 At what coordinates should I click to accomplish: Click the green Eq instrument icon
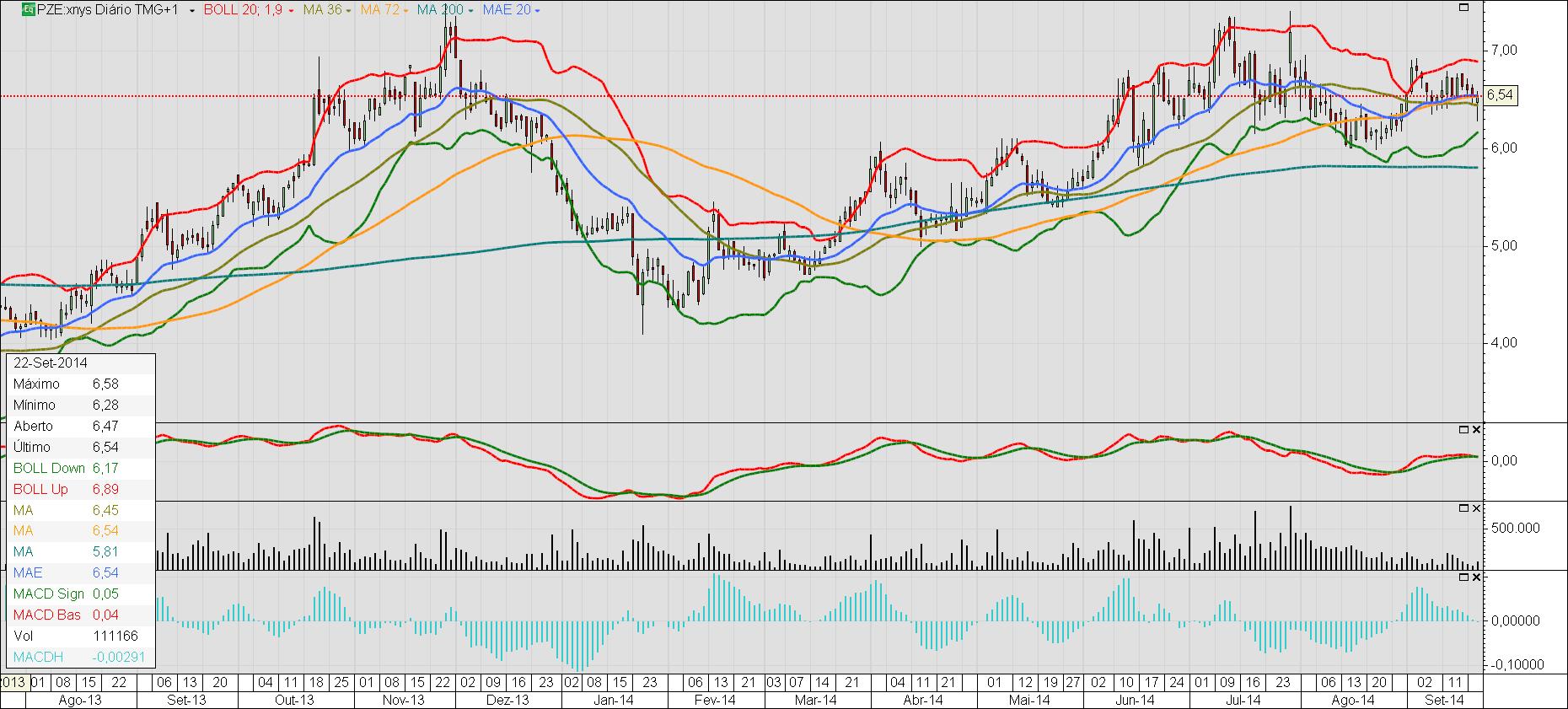pos(28,10)
